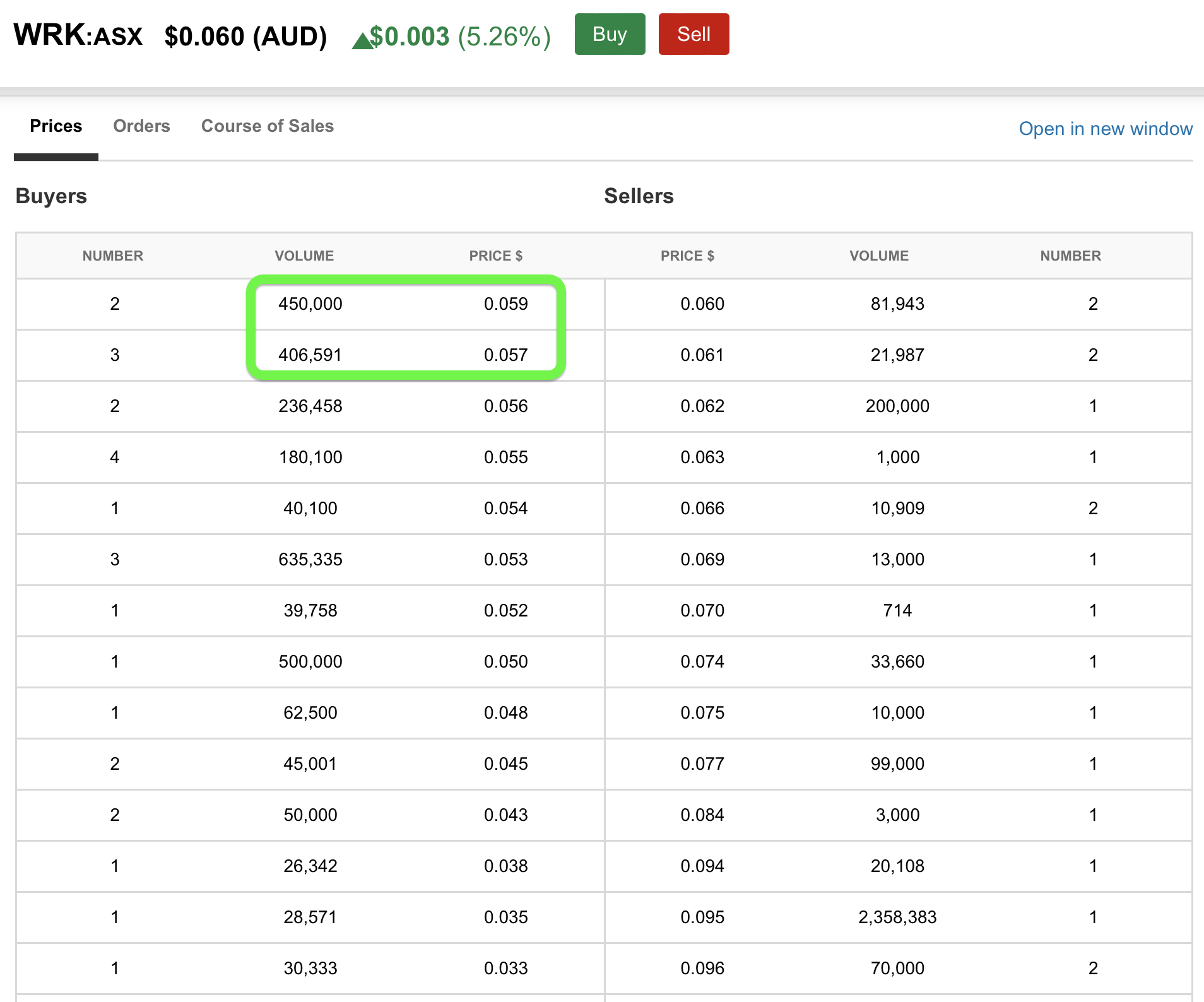Open the Course of Sales tab

pyautogui.click(x=267, y=126)
